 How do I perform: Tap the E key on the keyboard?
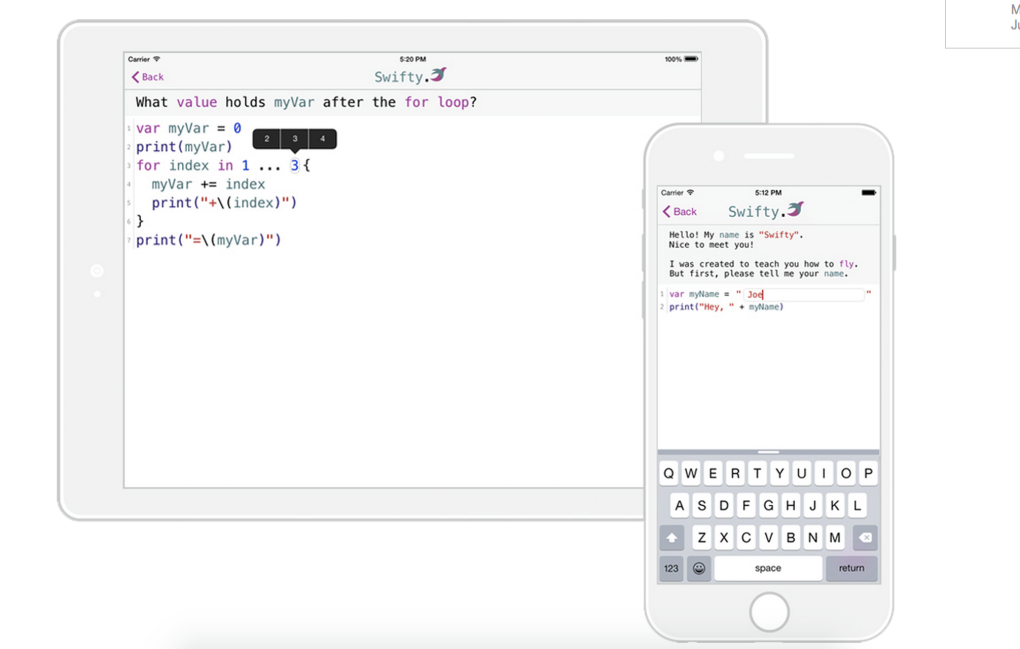(x=713, y=473)
